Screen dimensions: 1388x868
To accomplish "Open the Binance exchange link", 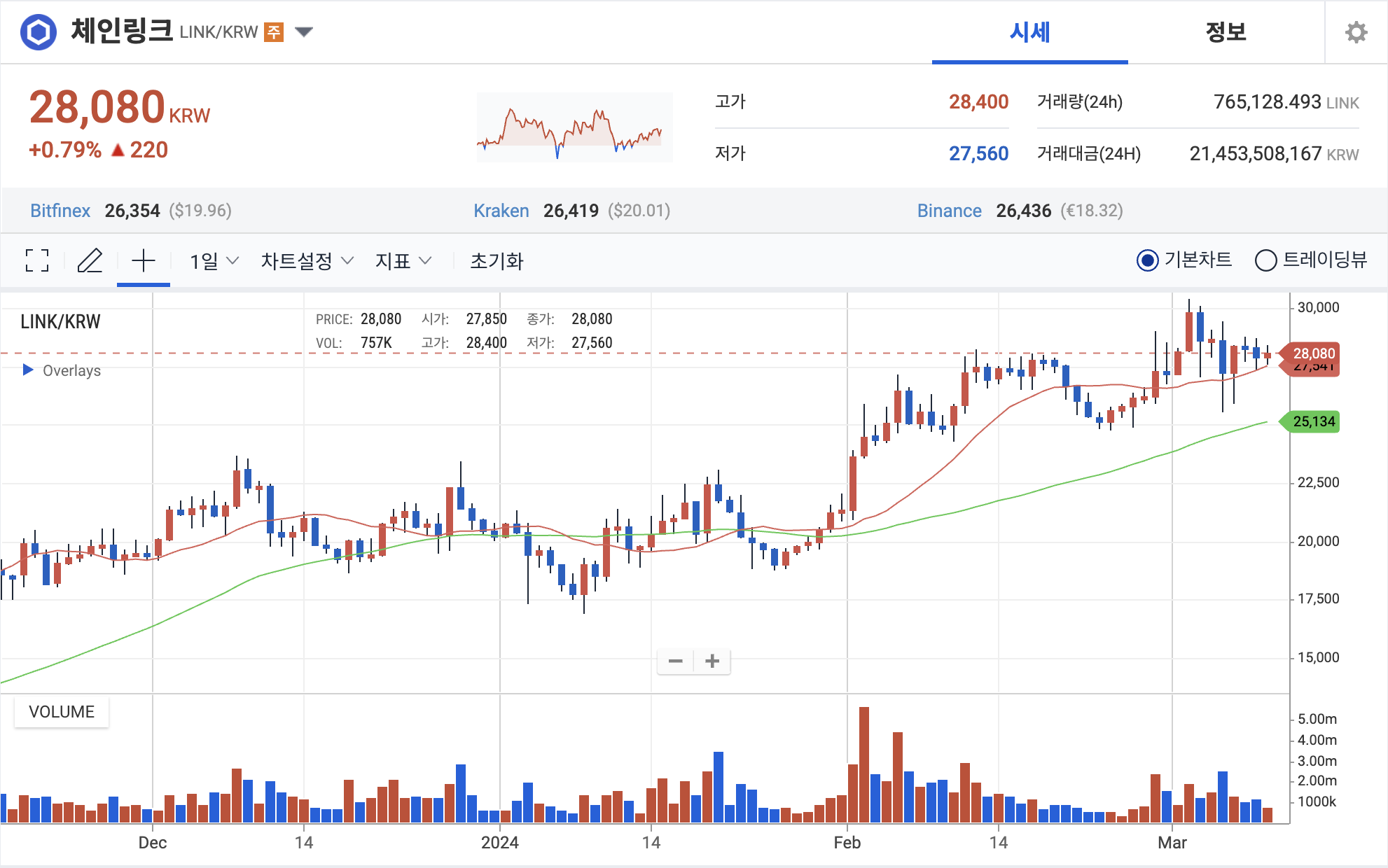I will click(949, 211).
